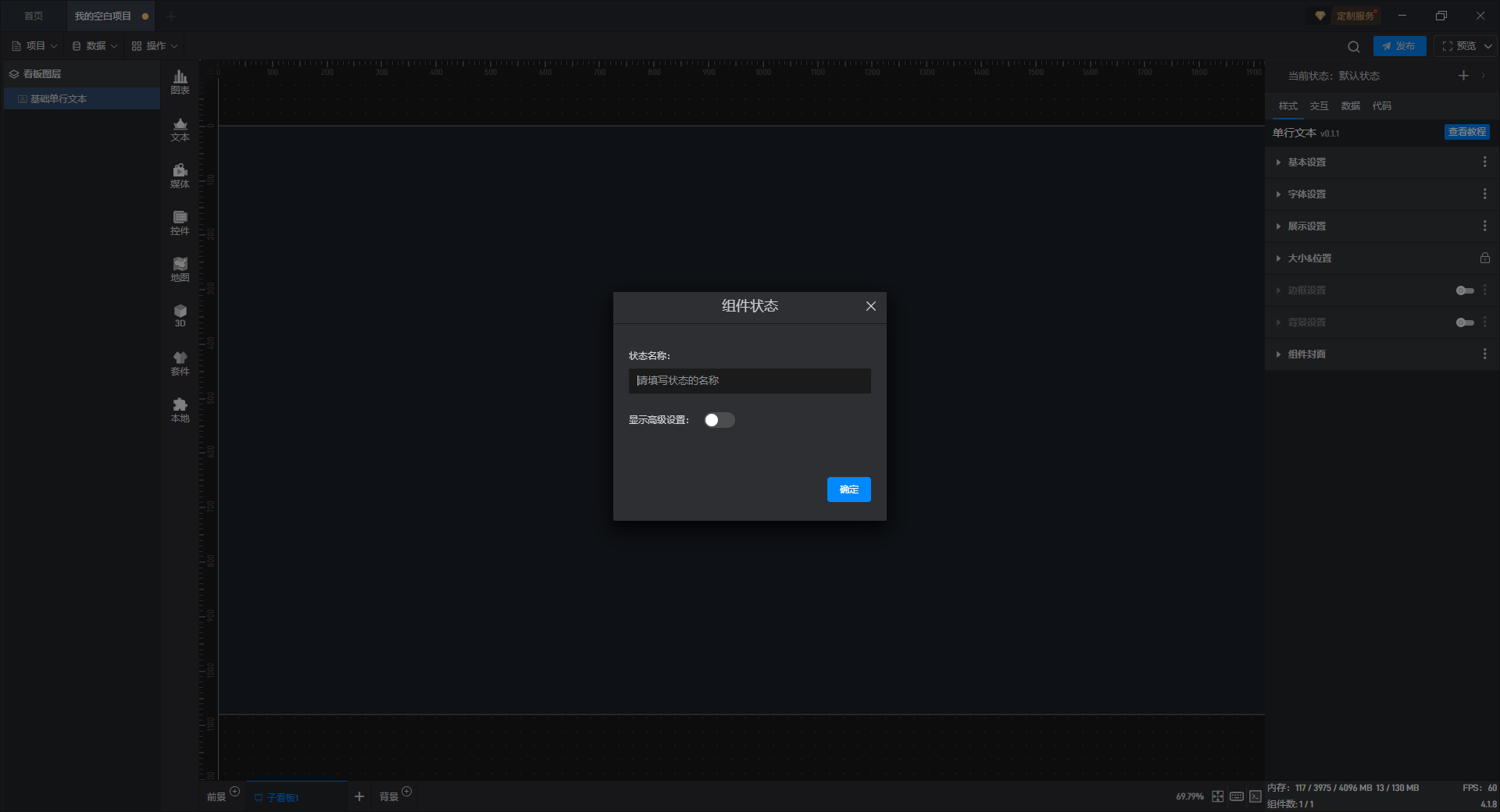
Task: Open more options for 展示设置
Action: tap(1484, 226)
